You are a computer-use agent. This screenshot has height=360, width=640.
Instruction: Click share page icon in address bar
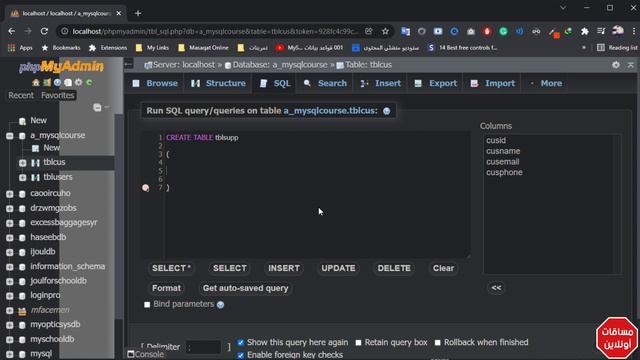(x=369, y=31)
